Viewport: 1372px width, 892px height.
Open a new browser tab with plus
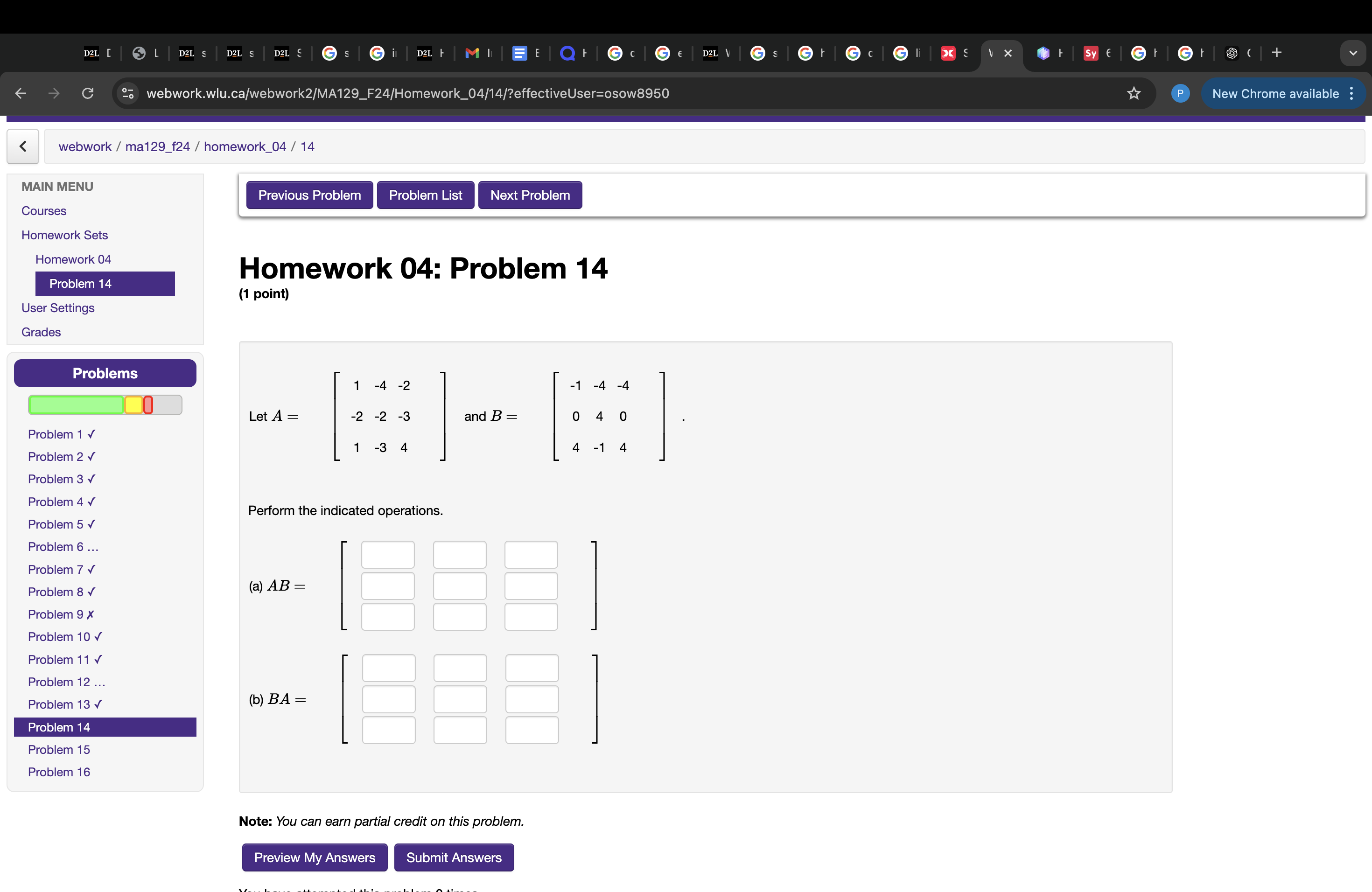[1276, 53]
